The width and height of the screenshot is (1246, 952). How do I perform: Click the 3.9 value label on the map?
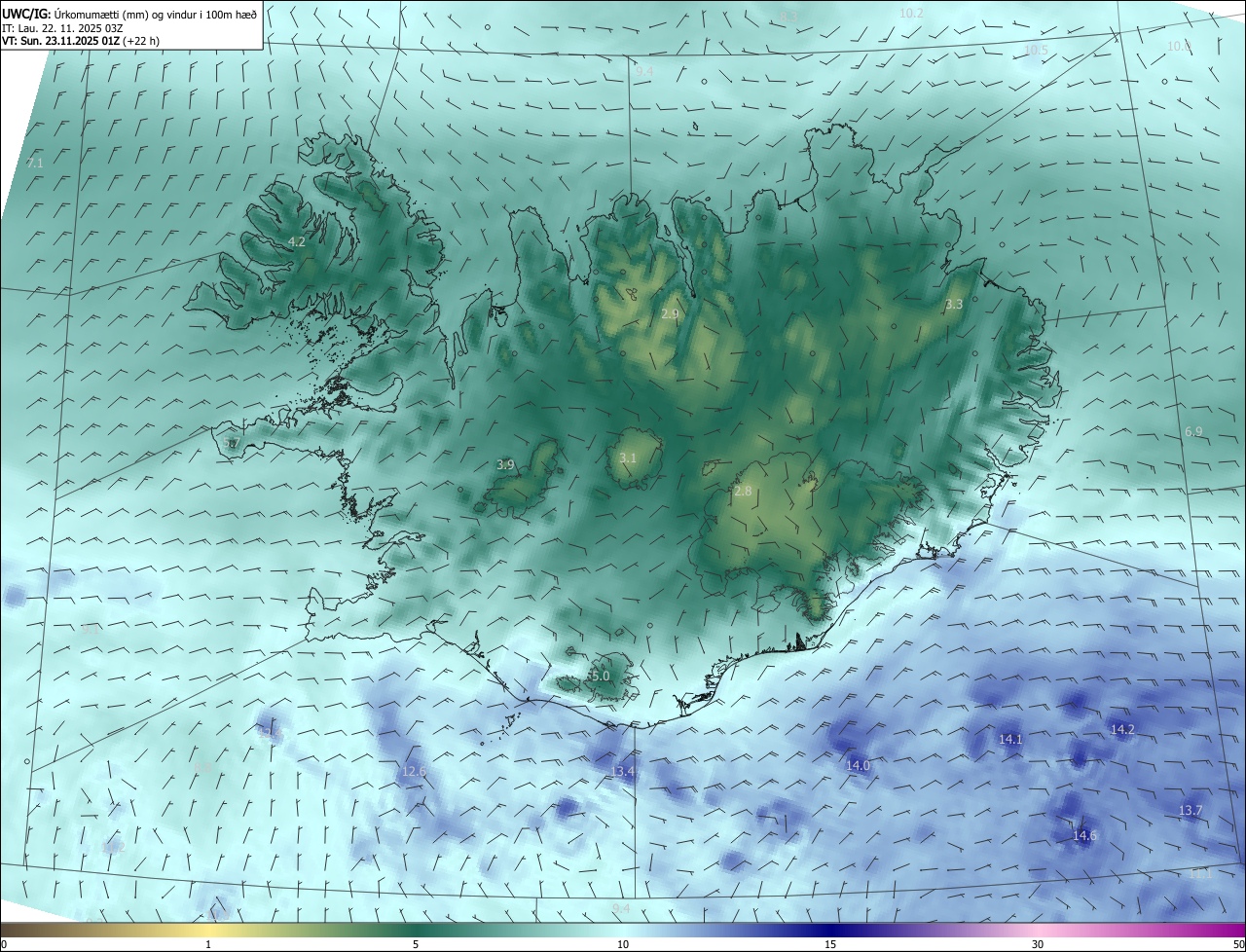click(505, 465)
